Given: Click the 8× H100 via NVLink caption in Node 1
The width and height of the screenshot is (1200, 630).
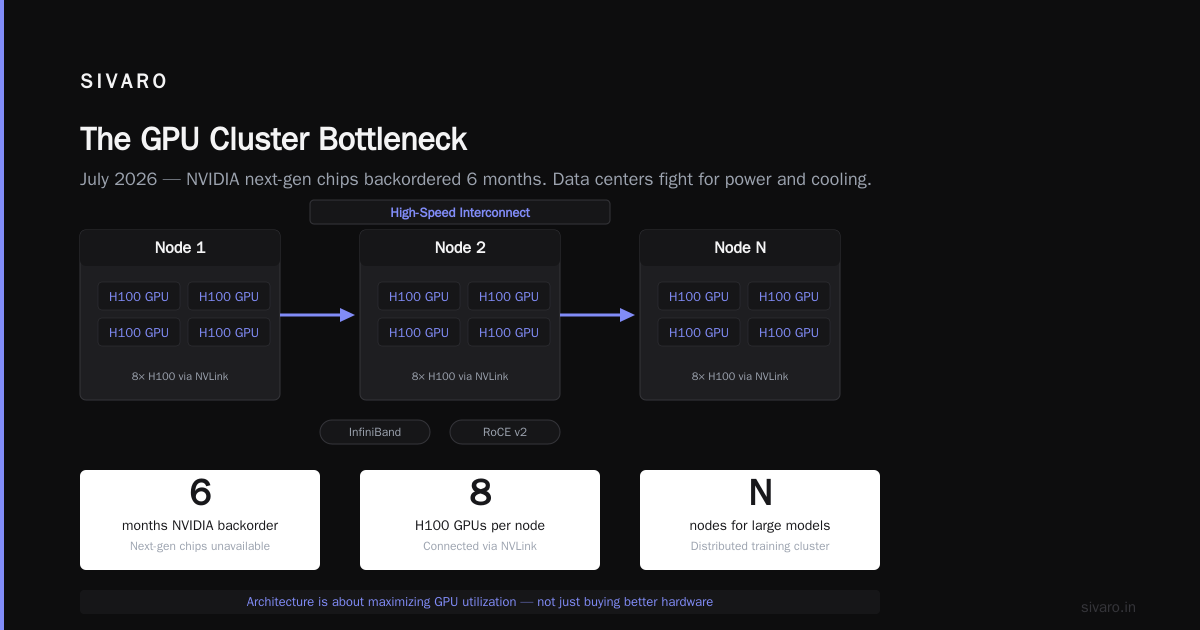Looking at the screenshot, I should [180, 376].
